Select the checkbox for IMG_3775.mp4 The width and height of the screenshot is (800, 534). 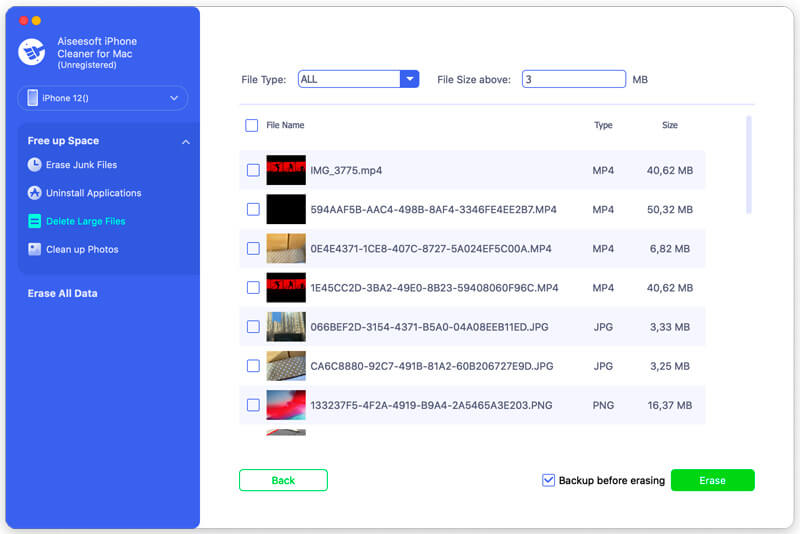tap(253, 170)
